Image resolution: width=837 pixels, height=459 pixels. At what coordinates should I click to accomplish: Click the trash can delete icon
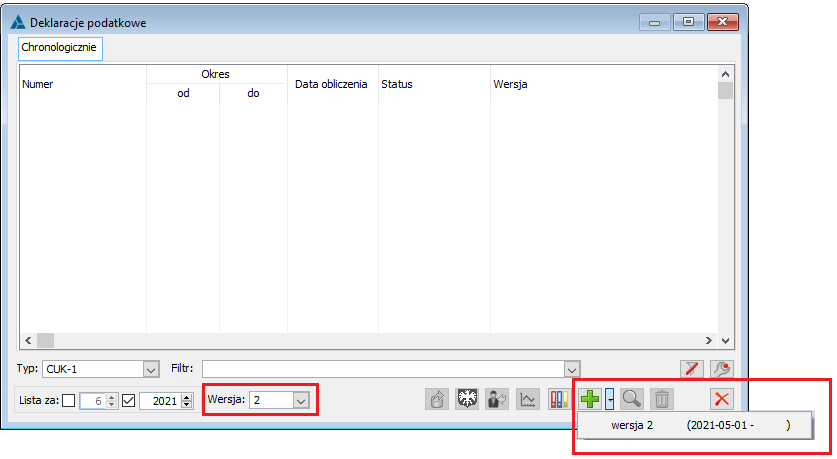coord(662,399)
